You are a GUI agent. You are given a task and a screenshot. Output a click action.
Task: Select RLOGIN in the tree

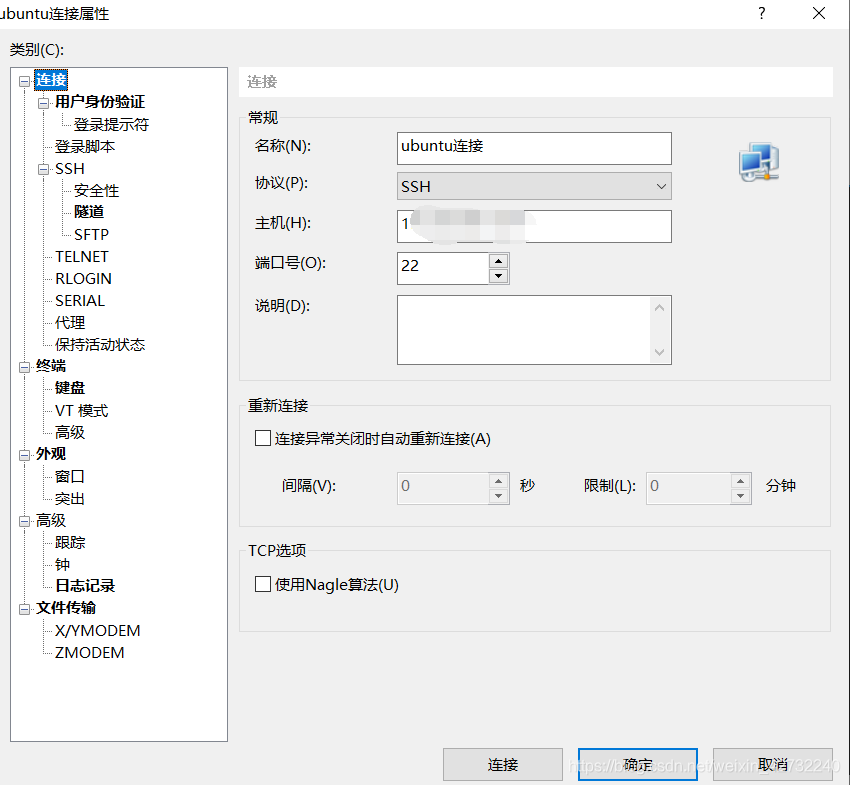83,279
